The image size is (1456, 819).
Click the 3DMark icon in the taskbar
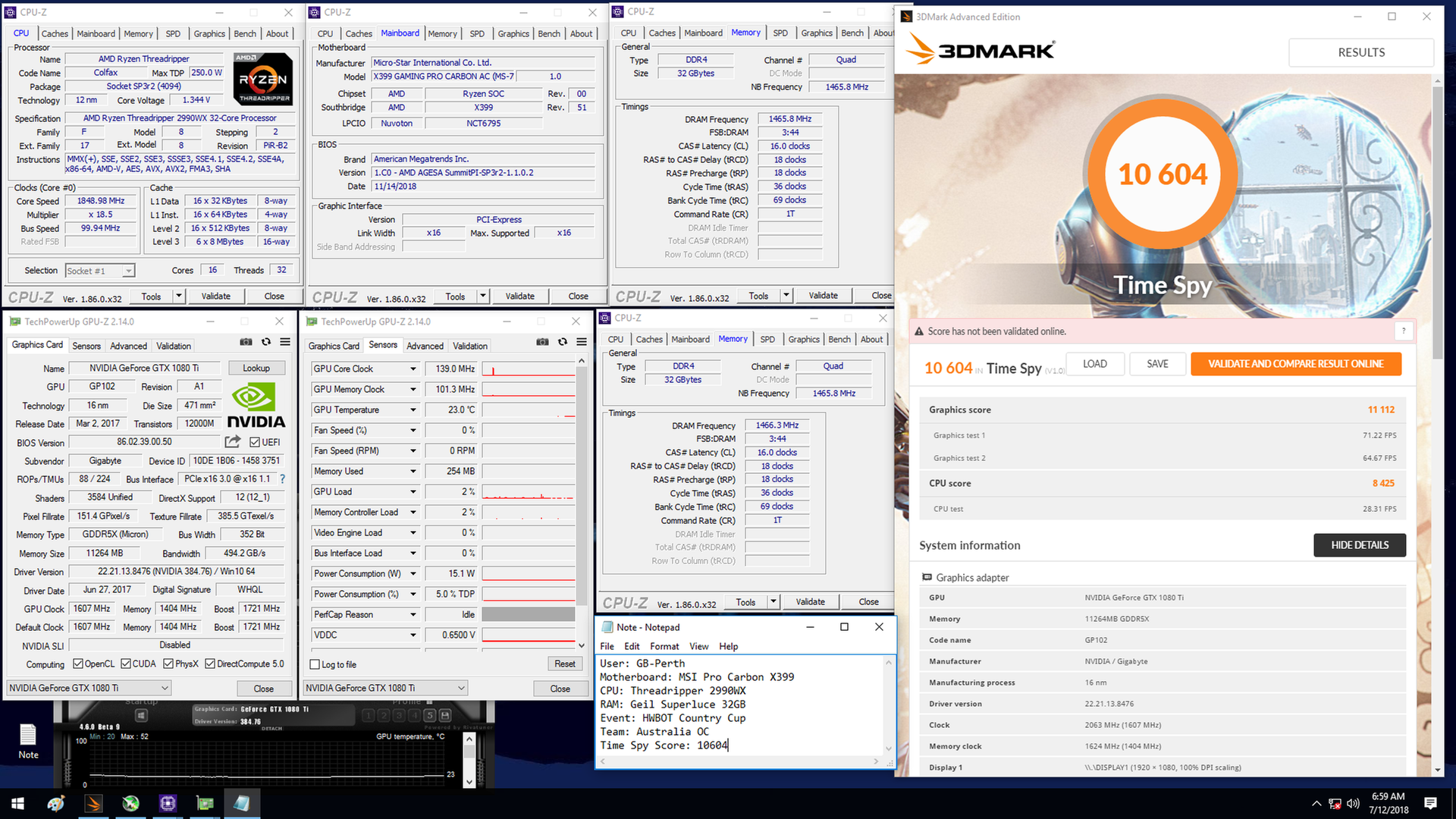click(x=94, y=803)
